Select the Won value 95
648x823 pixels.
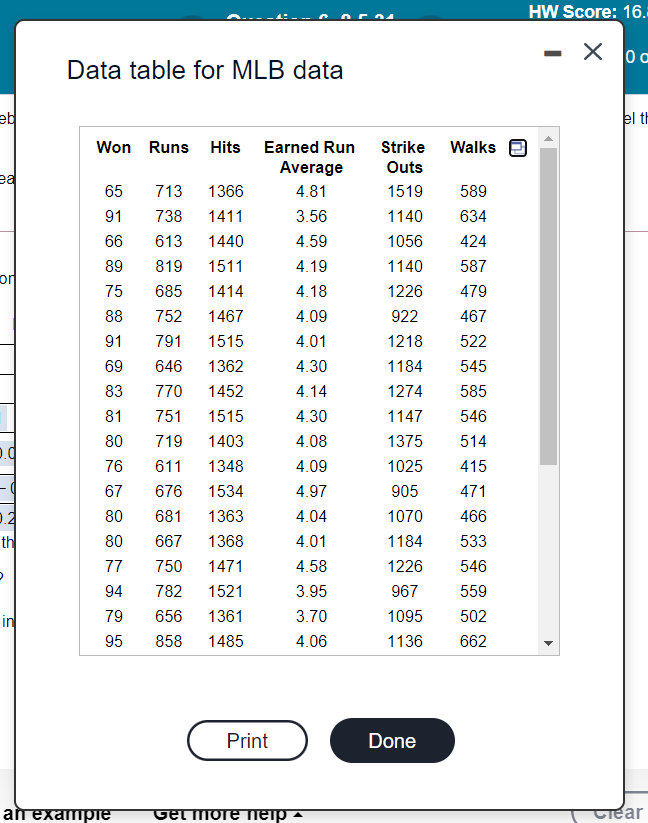(x=113, y=641)
